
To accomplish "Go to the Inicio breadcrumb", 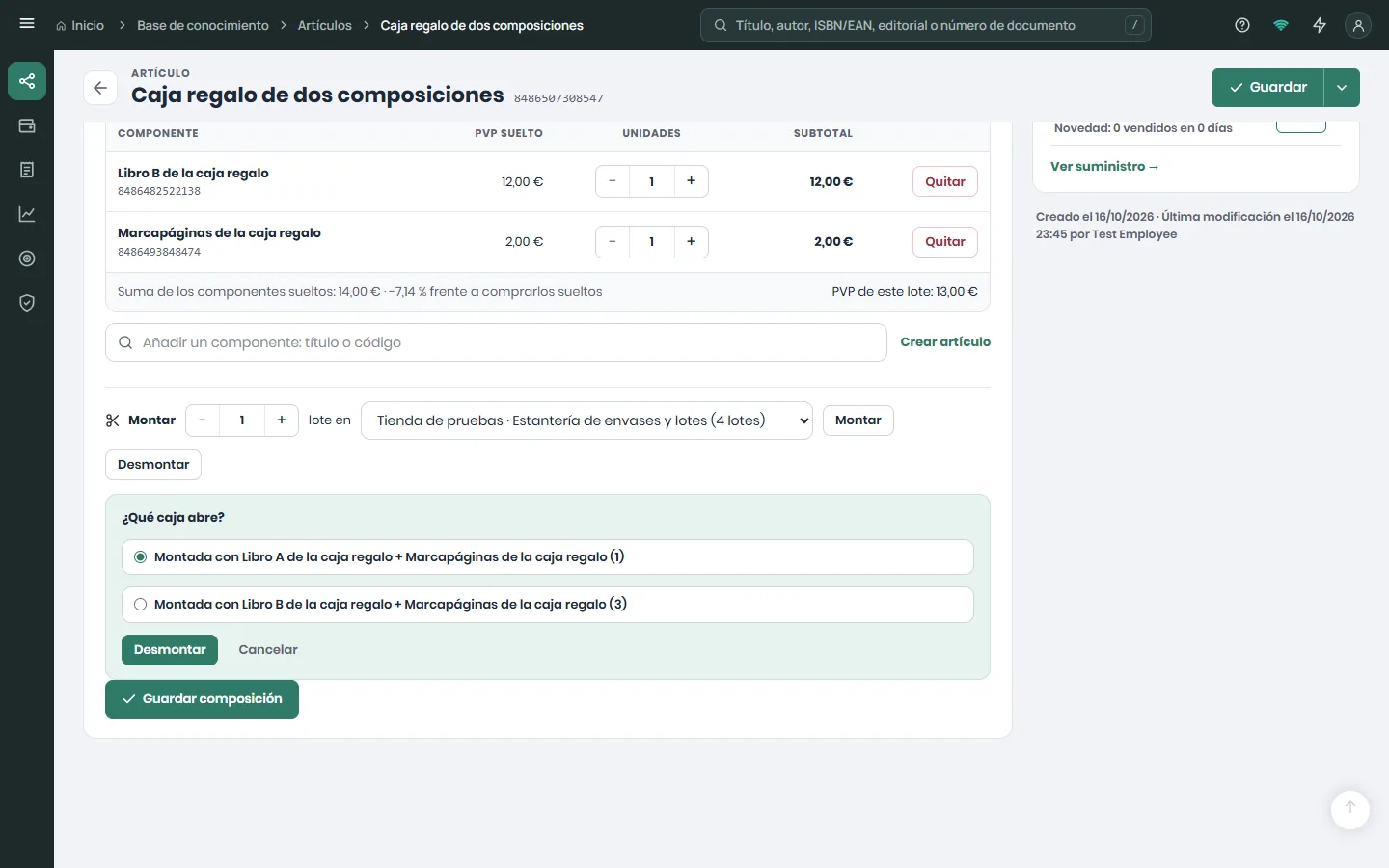I will coord(80,25).
